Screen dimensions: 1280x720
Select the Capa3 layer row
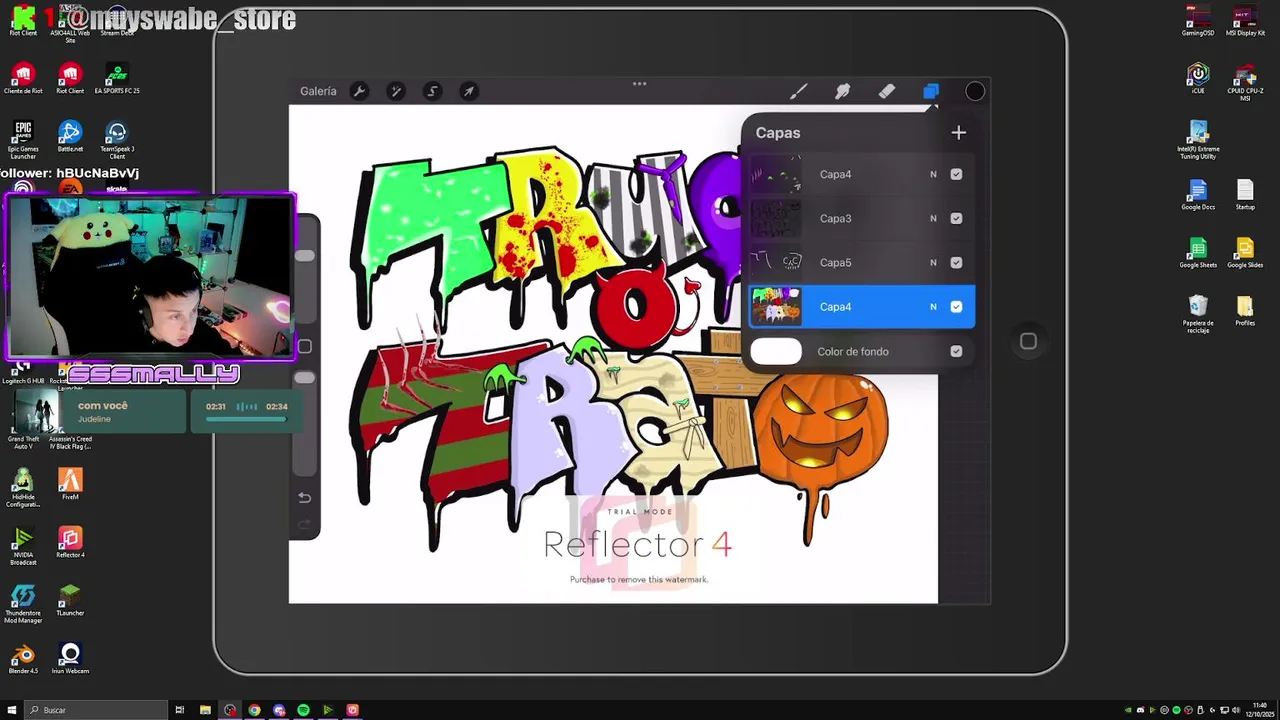coord(861,218)
